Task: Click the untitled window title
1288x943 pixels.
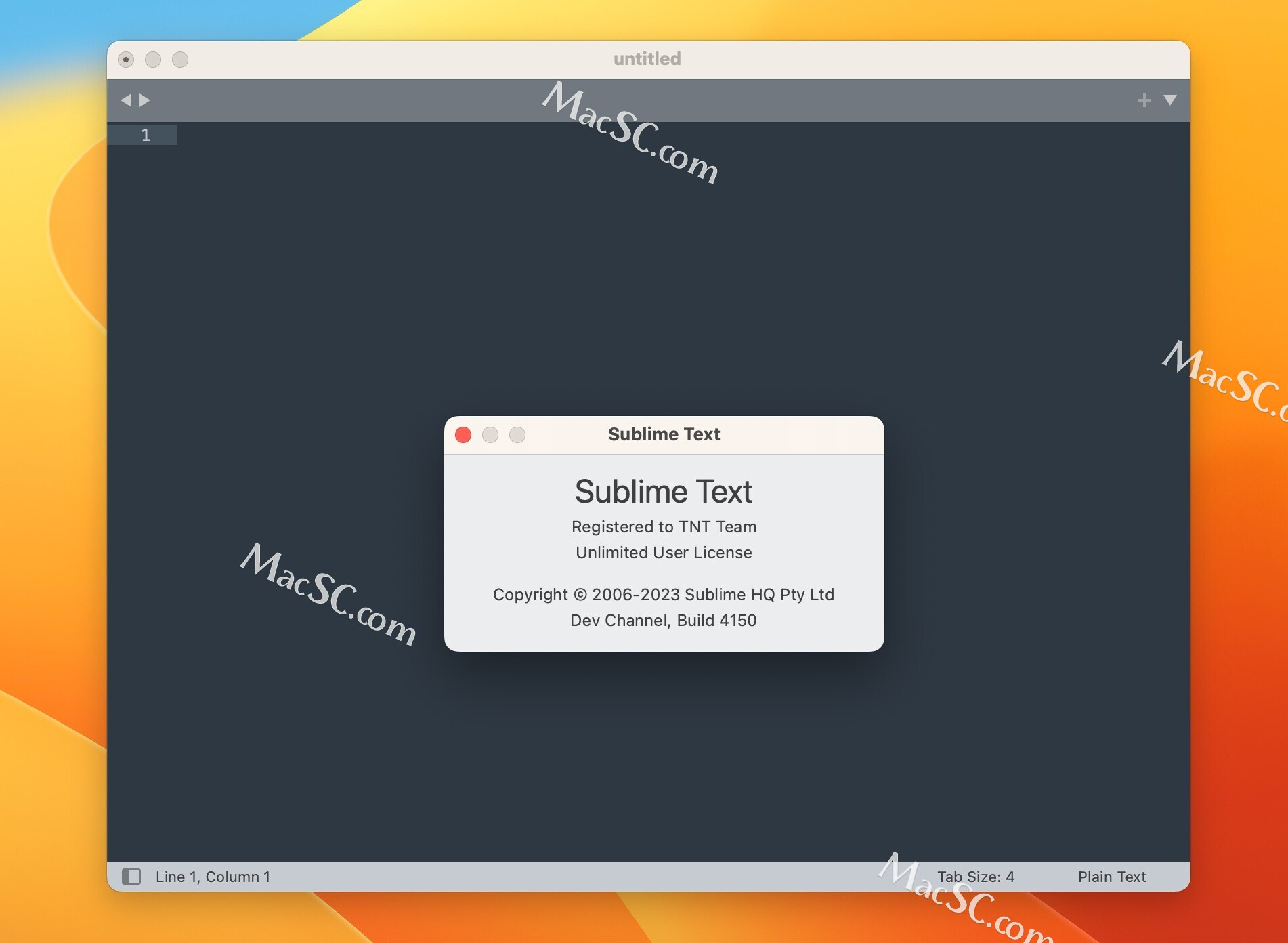Action: (647, 59)
